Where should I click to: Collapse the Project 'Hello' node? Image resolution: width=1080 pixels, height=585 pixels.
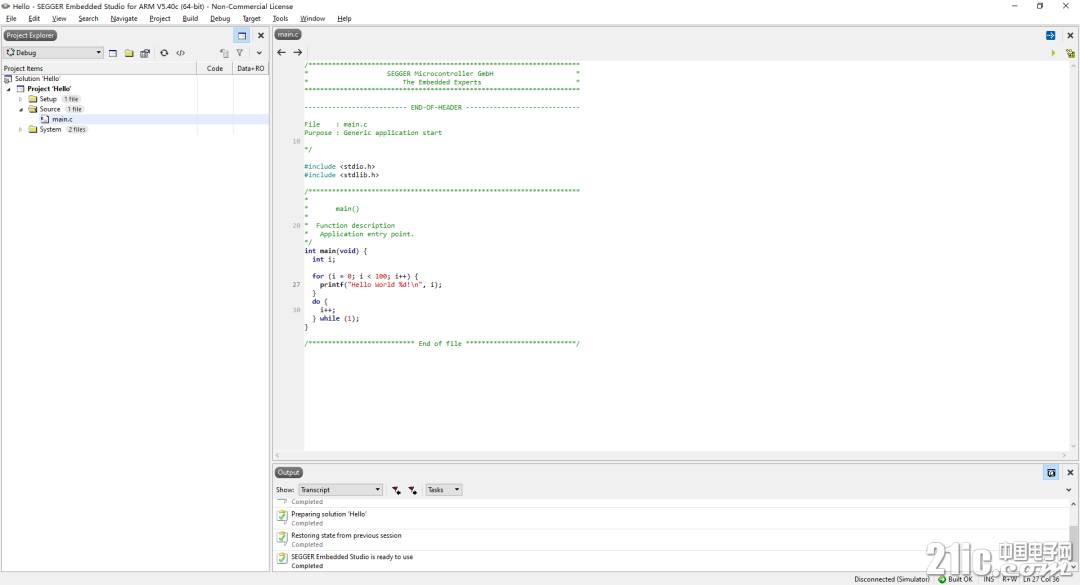9,90
